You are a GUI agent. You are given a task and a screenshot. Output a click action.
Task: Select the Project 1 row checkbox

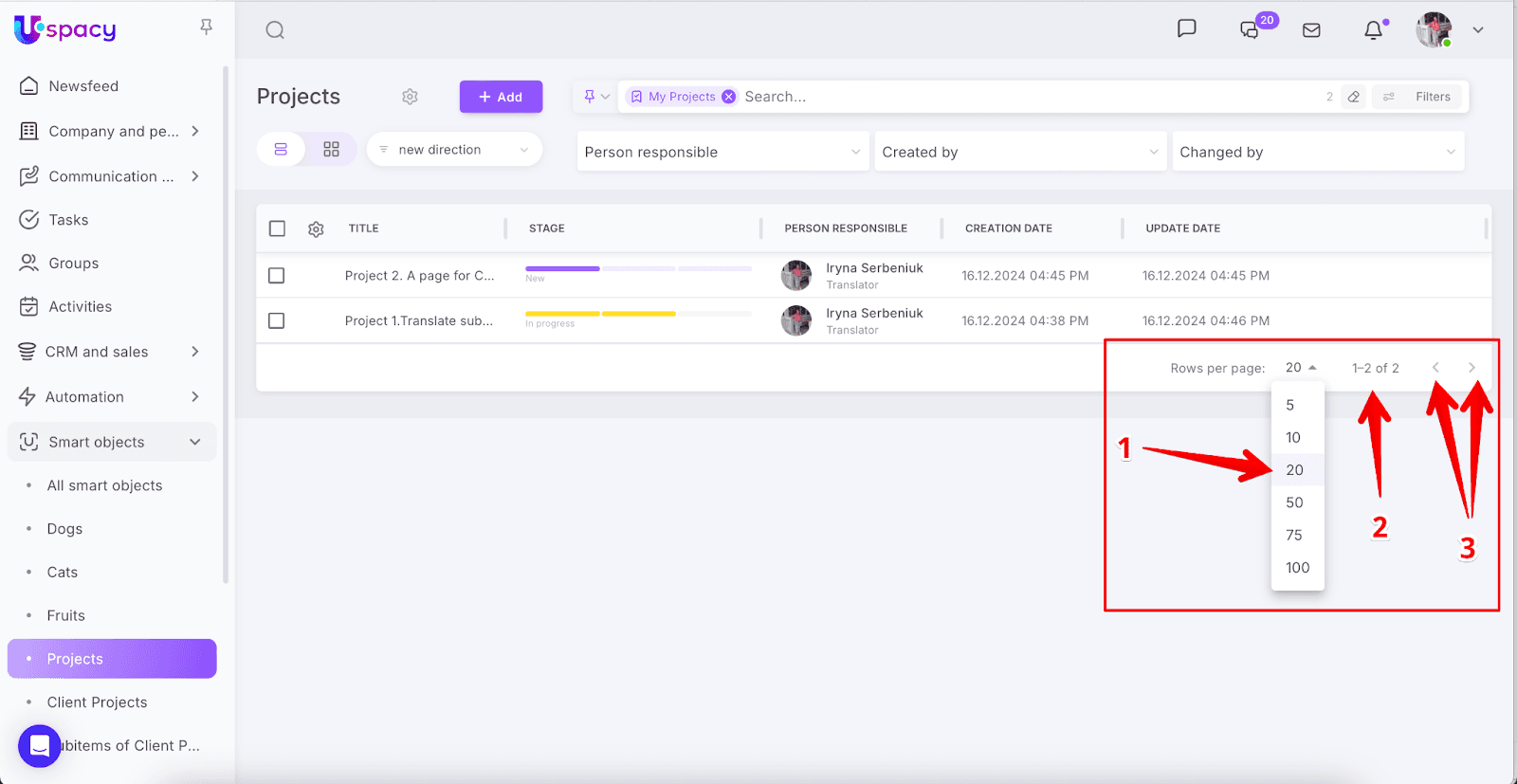point(277,321)
